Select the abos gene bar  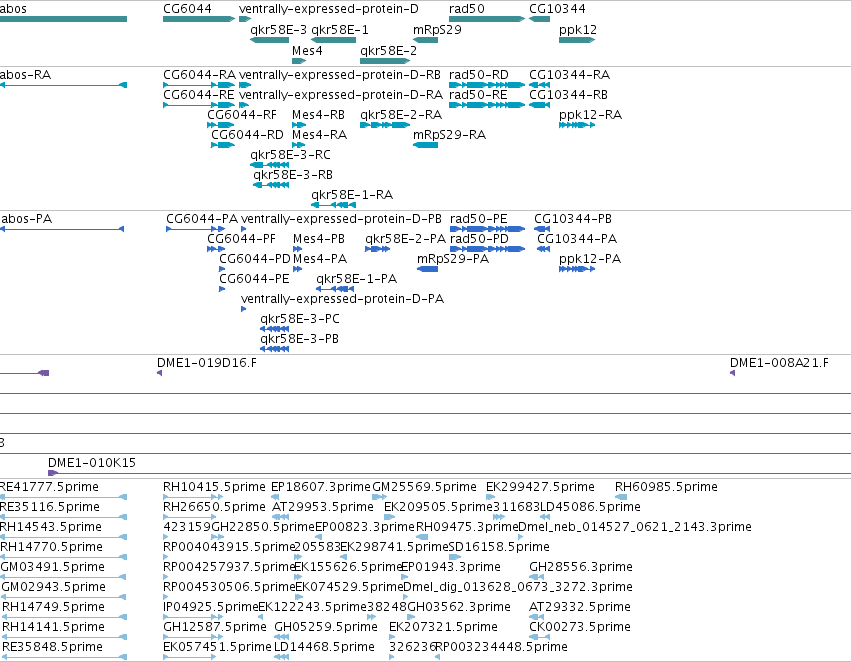(63, 19)
